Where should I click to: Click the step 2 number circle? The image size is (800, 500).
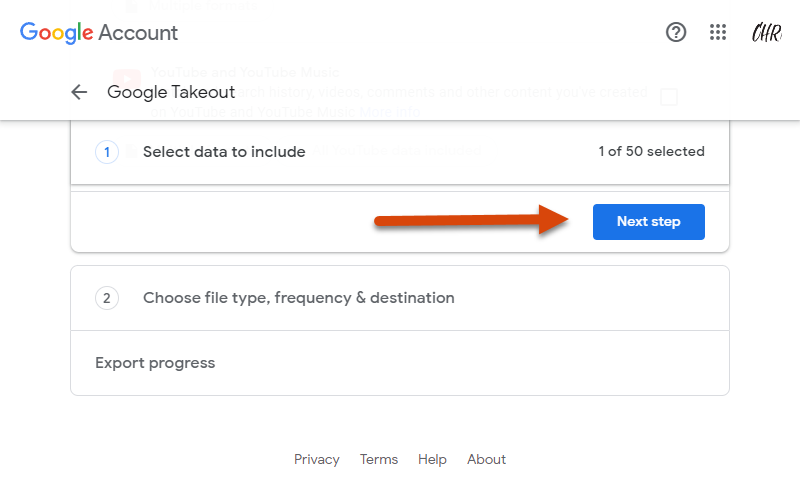107,298
